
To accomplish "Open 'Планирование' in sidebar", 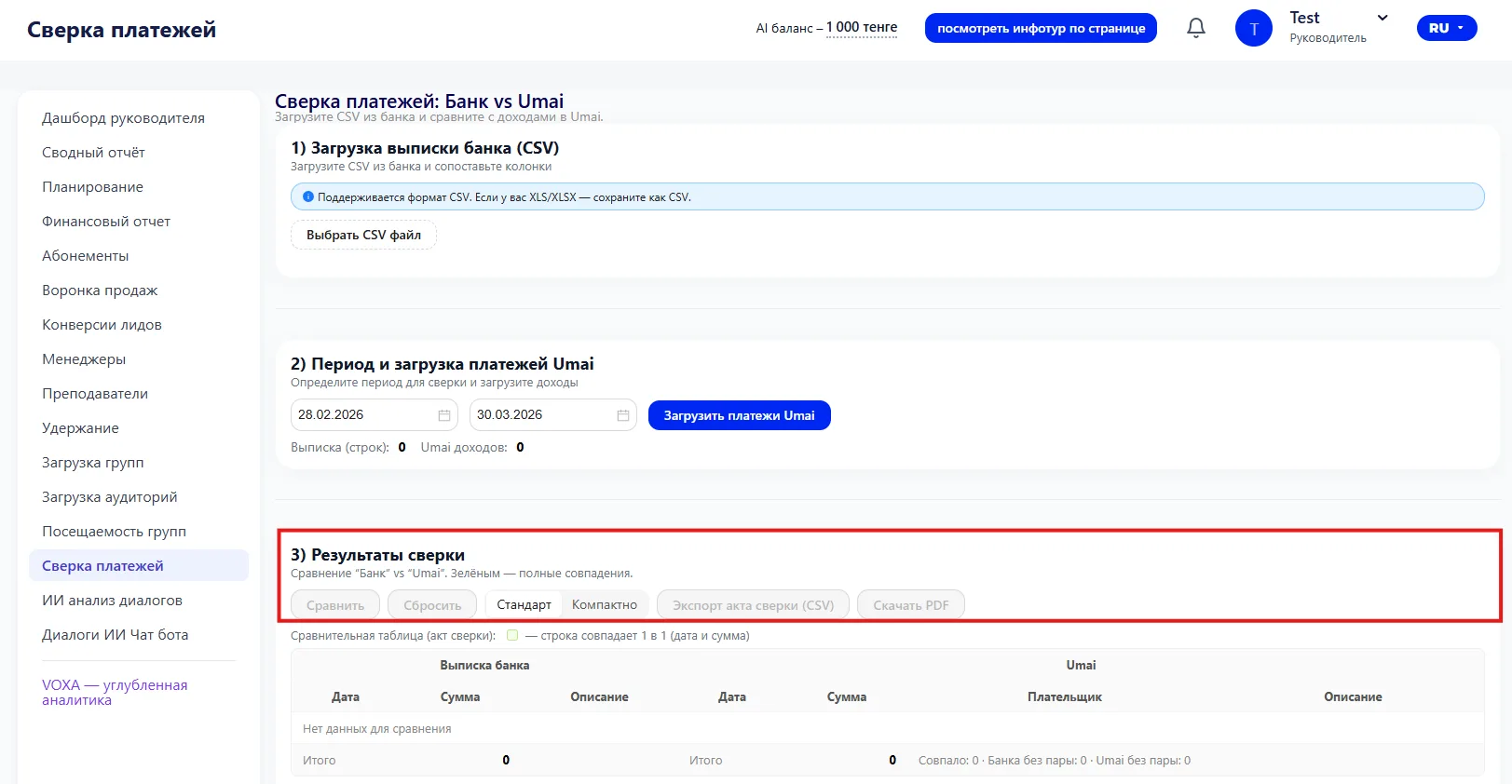I will (x=92, y=187).
